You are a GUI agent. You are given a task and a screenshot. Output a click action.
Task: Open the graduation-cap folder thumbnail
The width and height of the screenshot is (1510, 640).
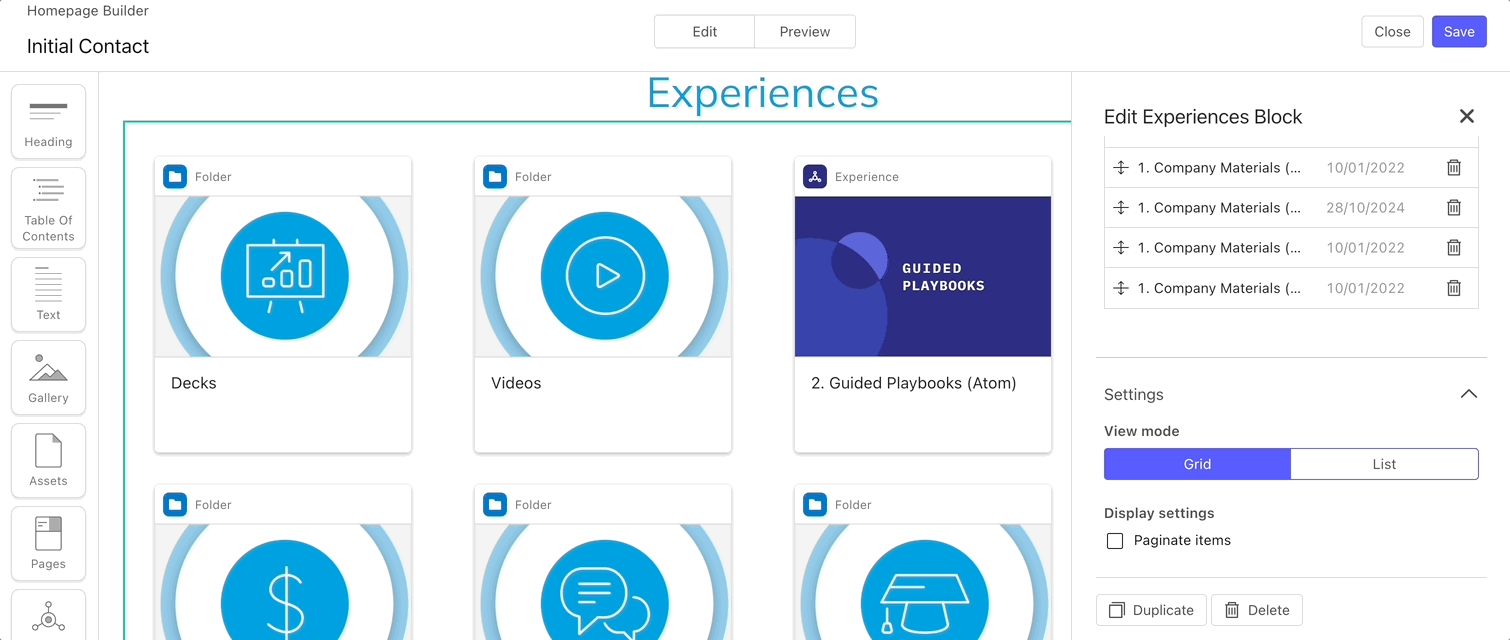pos(923,582)
